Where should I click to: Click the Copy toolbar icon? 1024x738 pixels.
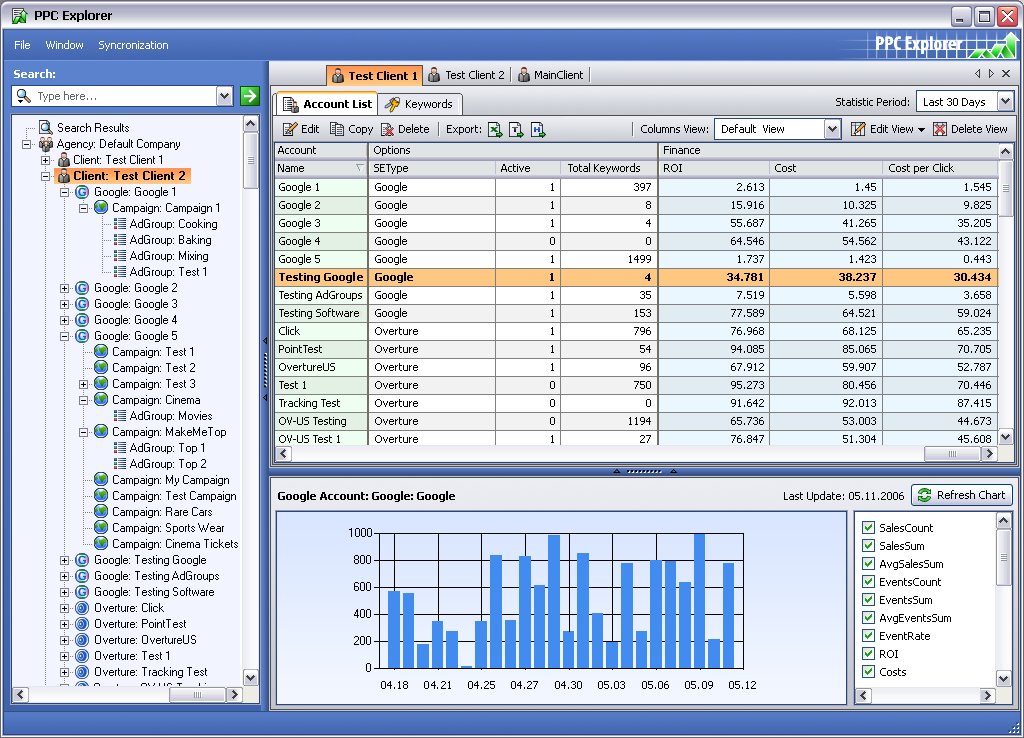pos(336,129)
